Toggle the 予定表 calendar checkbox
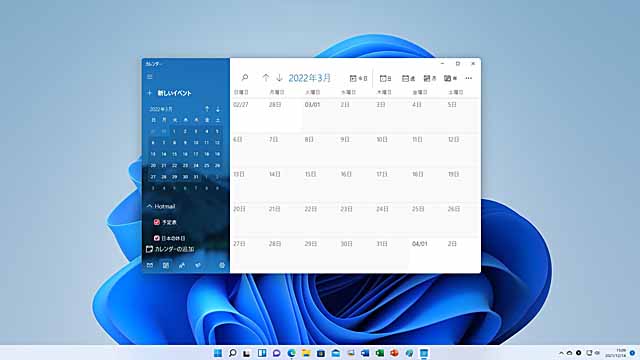The width and height of the screenshot is (640, 360). 157,222
